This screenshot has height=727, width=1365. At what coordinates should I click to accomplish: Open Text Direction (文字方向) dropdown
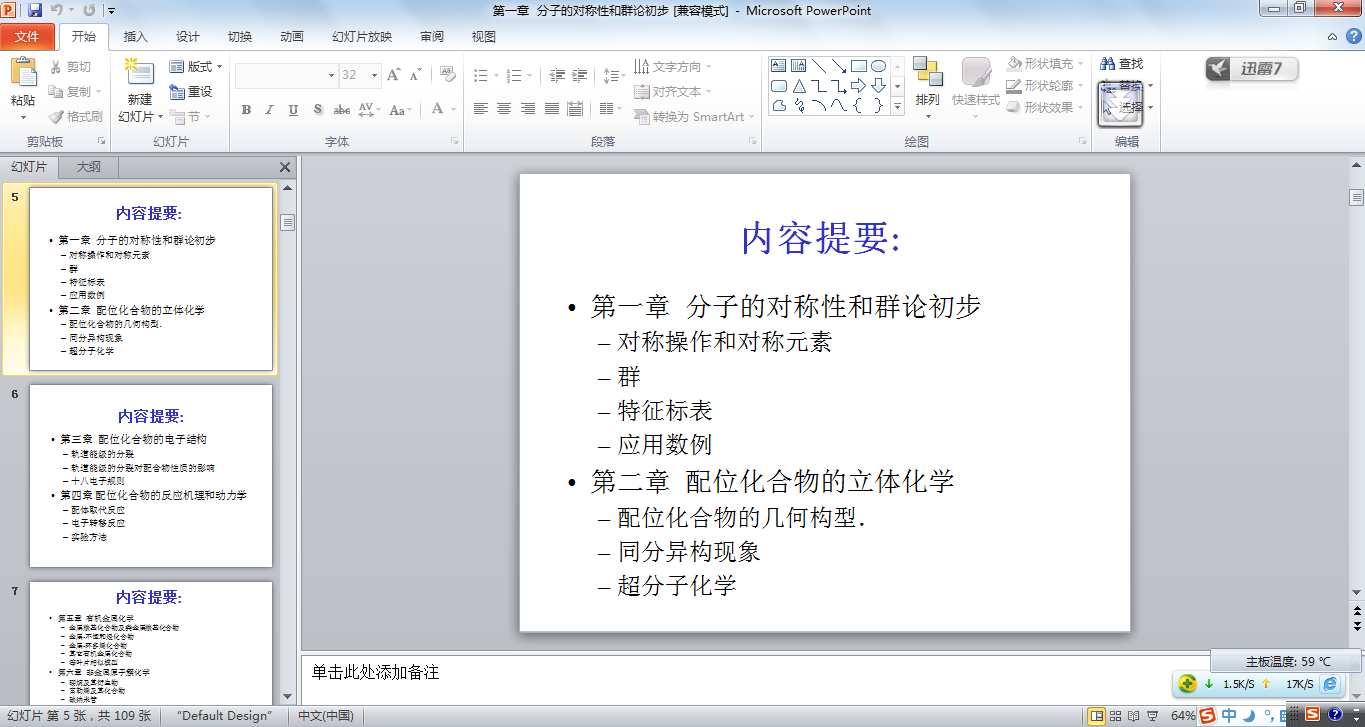tap(673, 67)
